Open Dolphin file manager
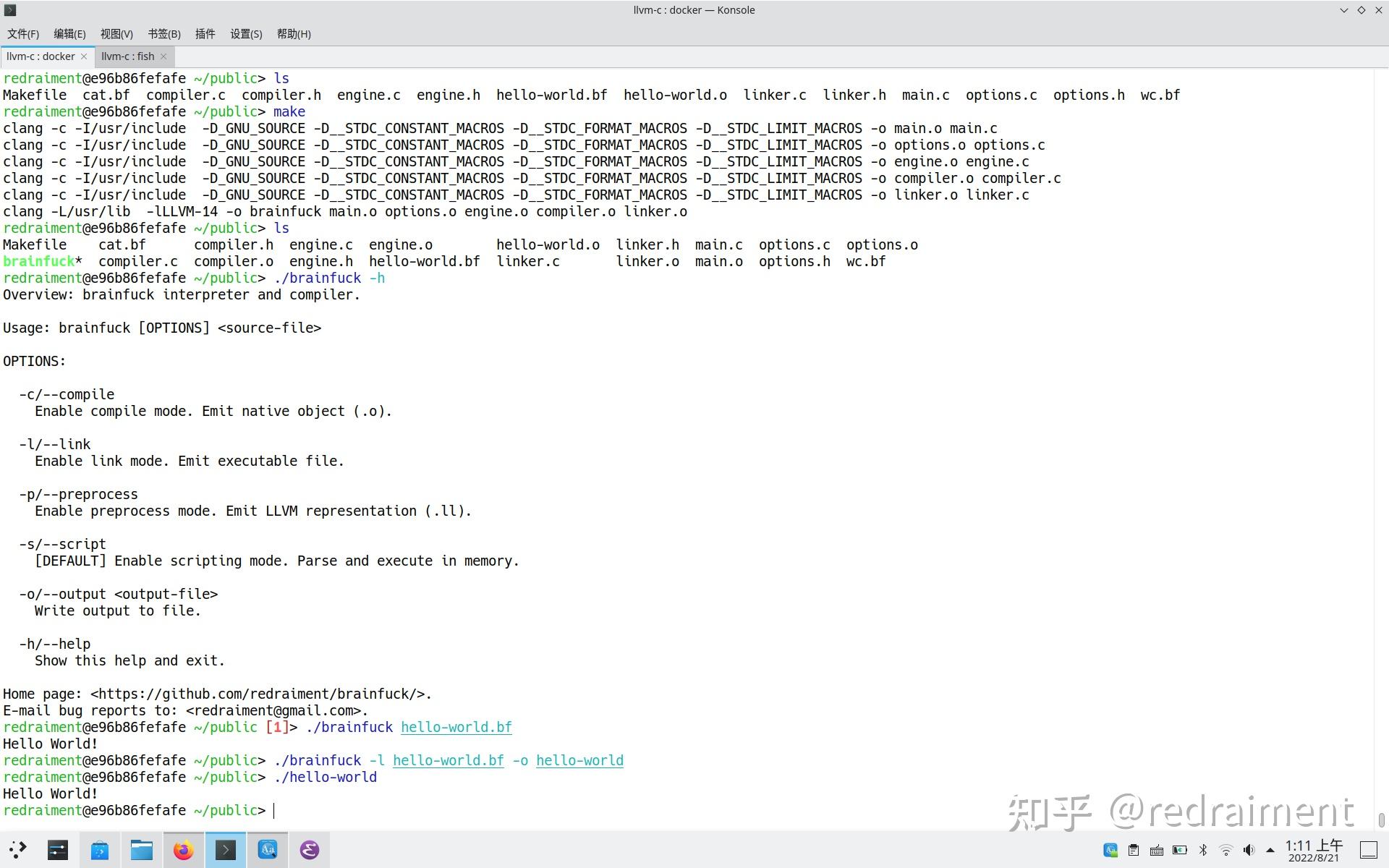This screenshot has height=868, width=1389. pos(142,850)
